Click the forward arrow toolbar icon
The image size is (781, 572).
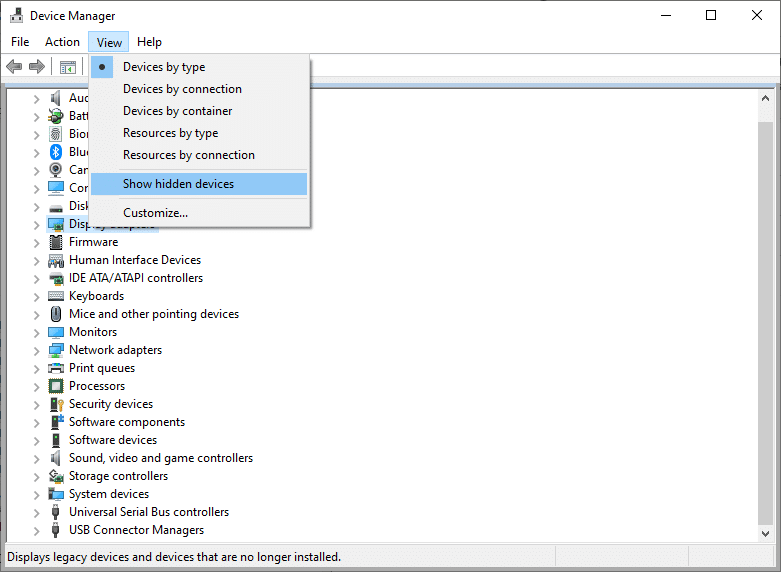click(x=37, y=67)
